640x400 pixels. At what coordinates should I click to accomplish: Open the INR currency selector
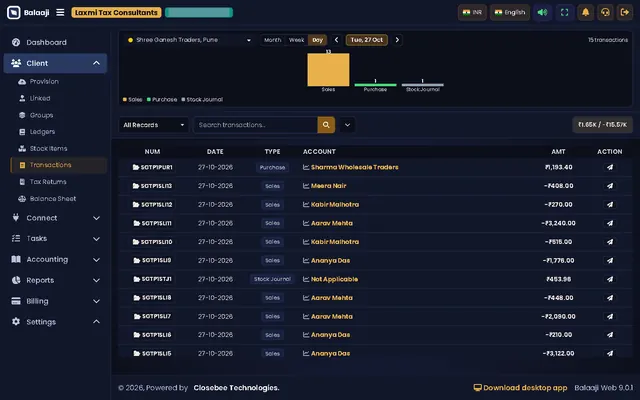pyautogui.click(x=472, y=12)
